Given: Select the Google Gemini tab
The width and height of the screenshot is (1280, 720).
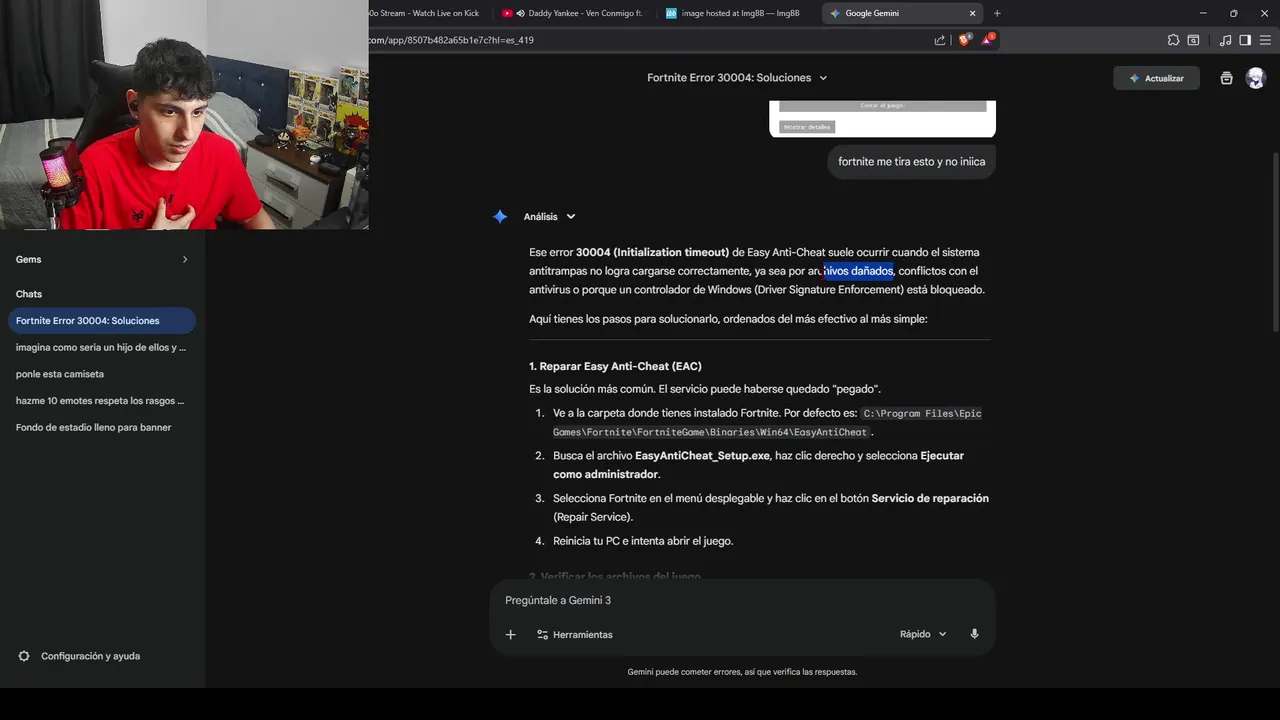Looking at the screenshot, I should (903, 13).
